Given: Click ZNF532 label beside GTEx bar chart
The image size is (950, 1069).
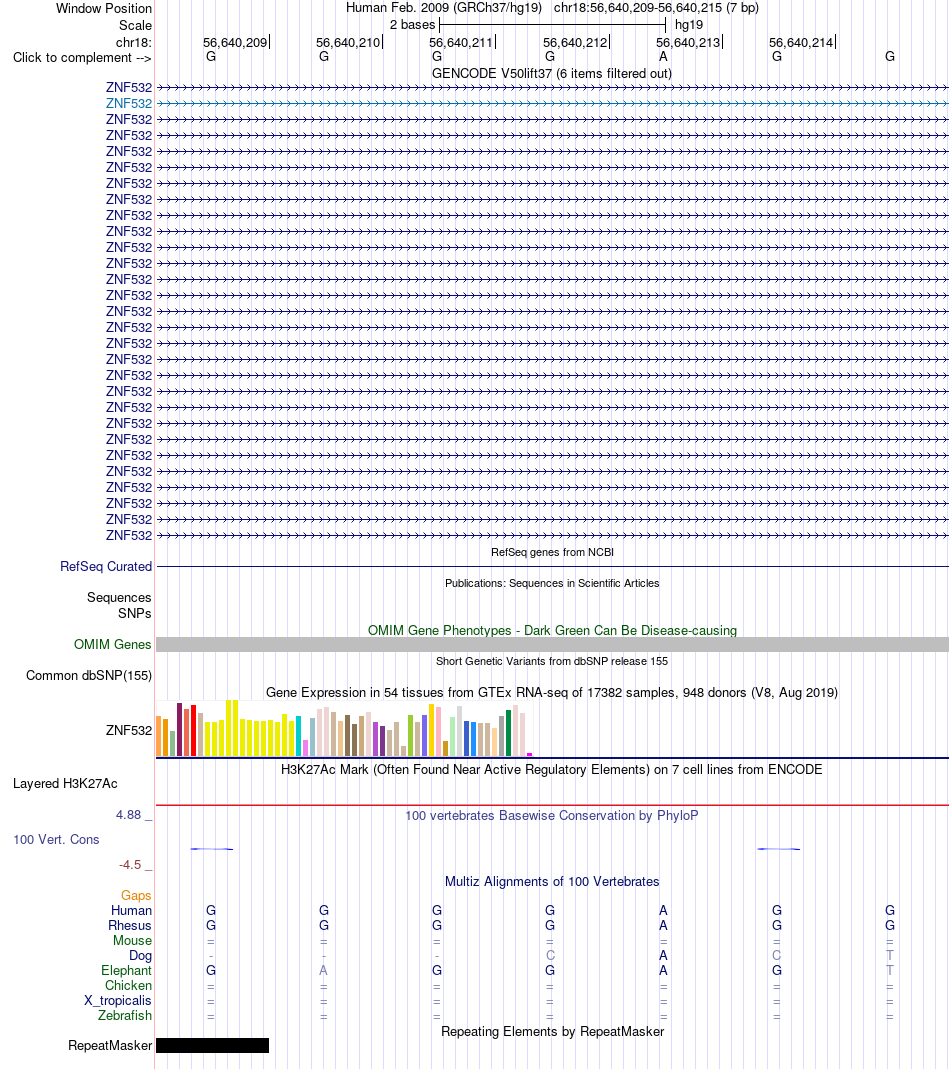Looking at the screenshot, I should coord(129,730).
